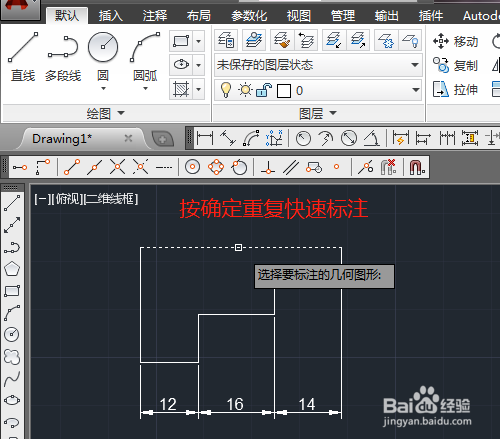Click the new drawing tab plus button
The height and width of the screenshot is (439, 500).
[x=163, y=139]
